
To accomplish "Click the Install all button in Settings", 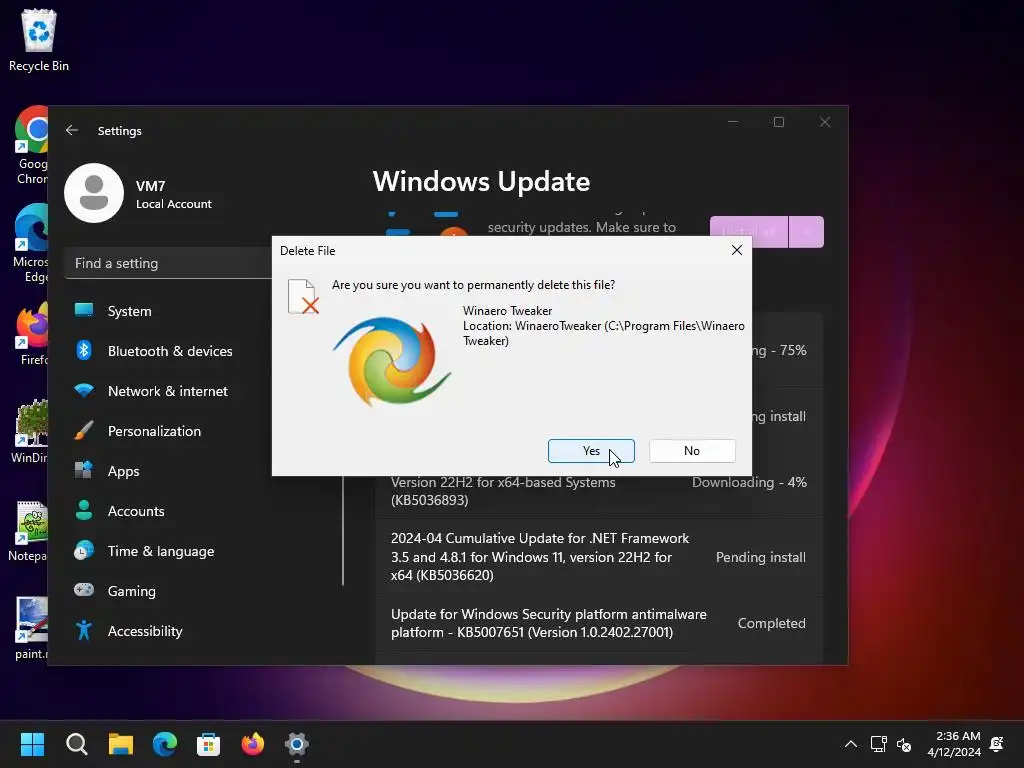I will point(749,232).
